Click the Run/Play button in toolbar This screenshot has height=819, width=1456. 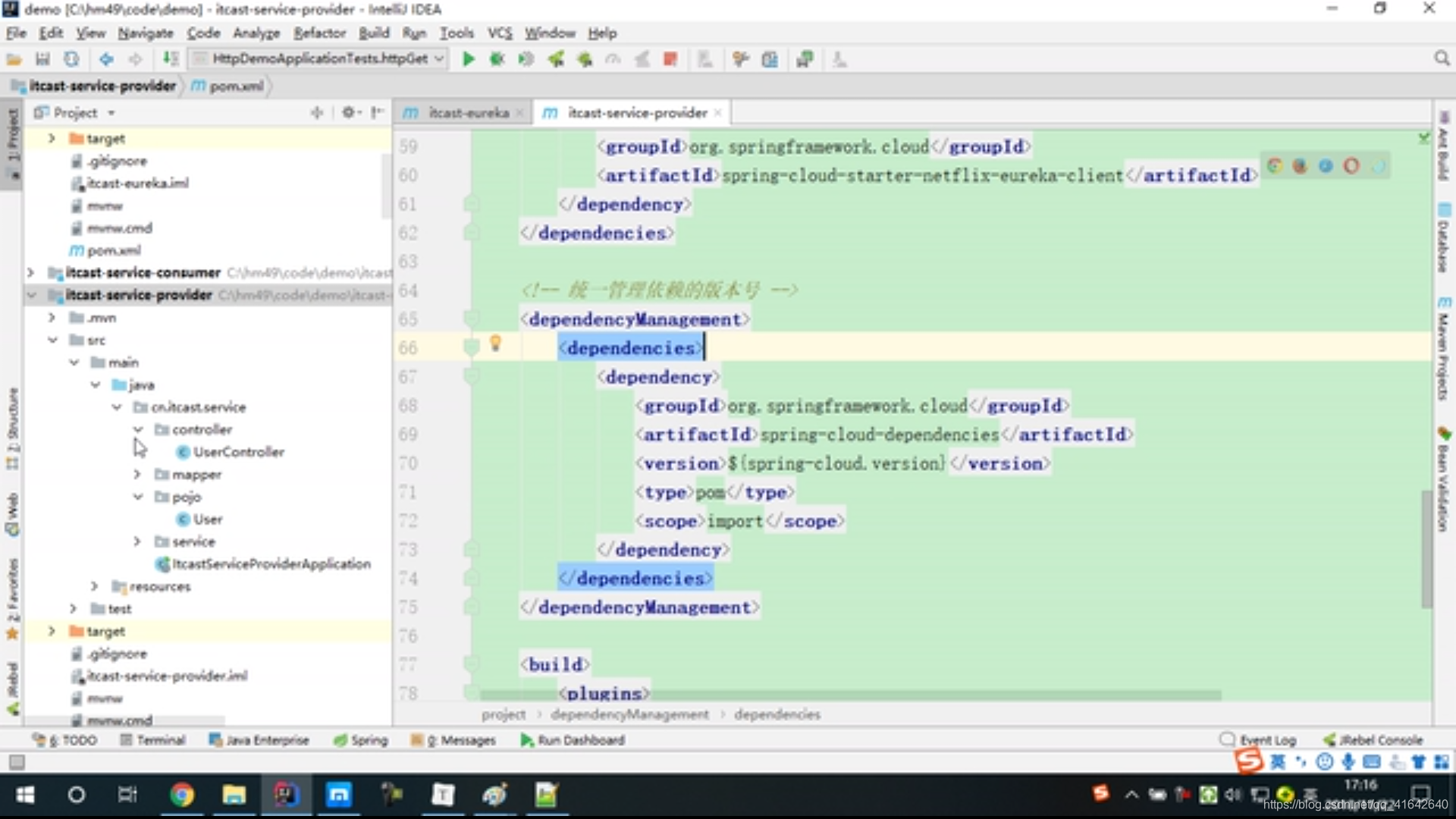coord(468,59)
